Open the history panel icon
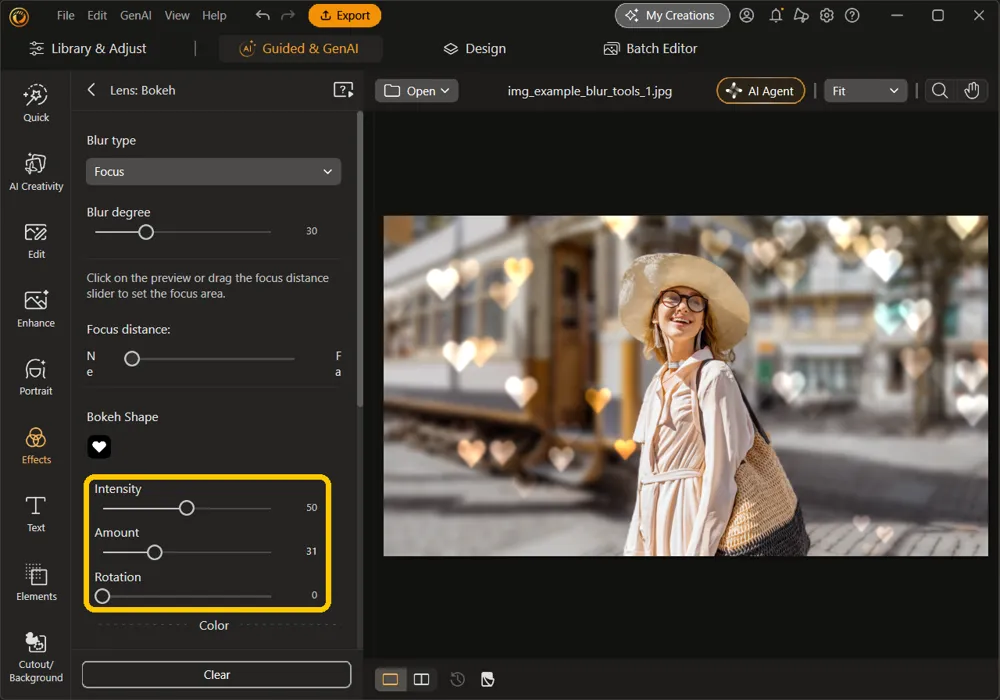This screenshot has width=1000, height=700. pyautogui.click(x=457, y=679)
